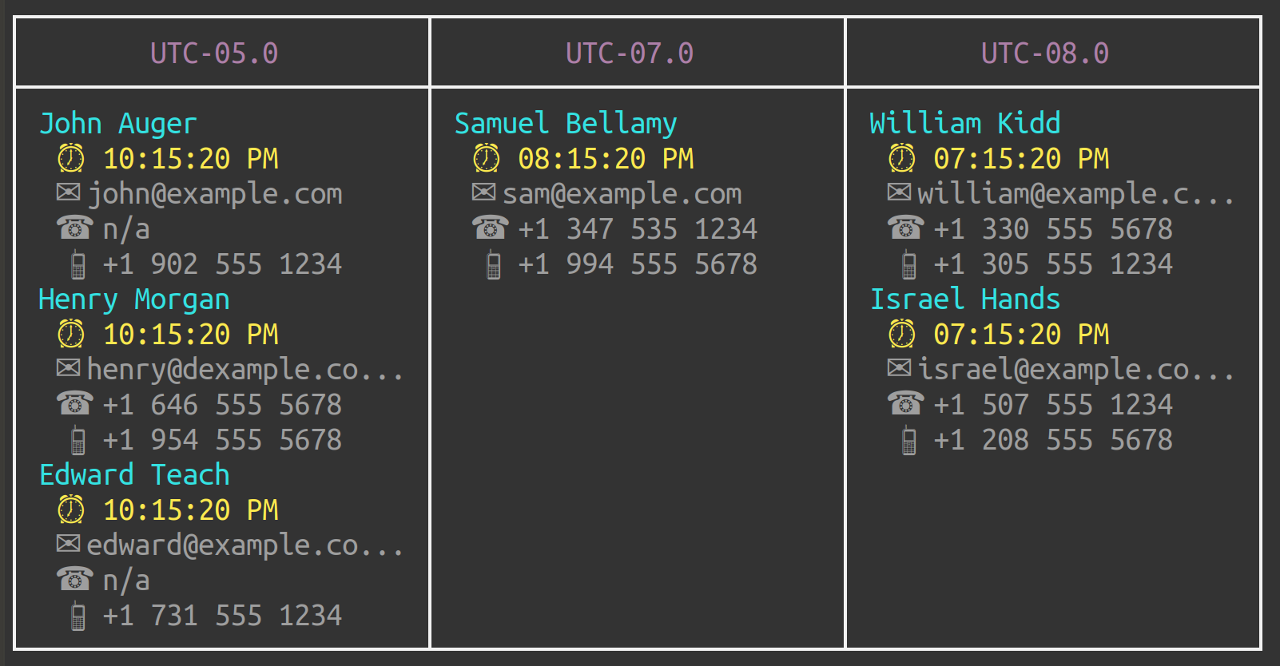
Task: Click the Henry Morgan contact name
Action: (134, 299)
